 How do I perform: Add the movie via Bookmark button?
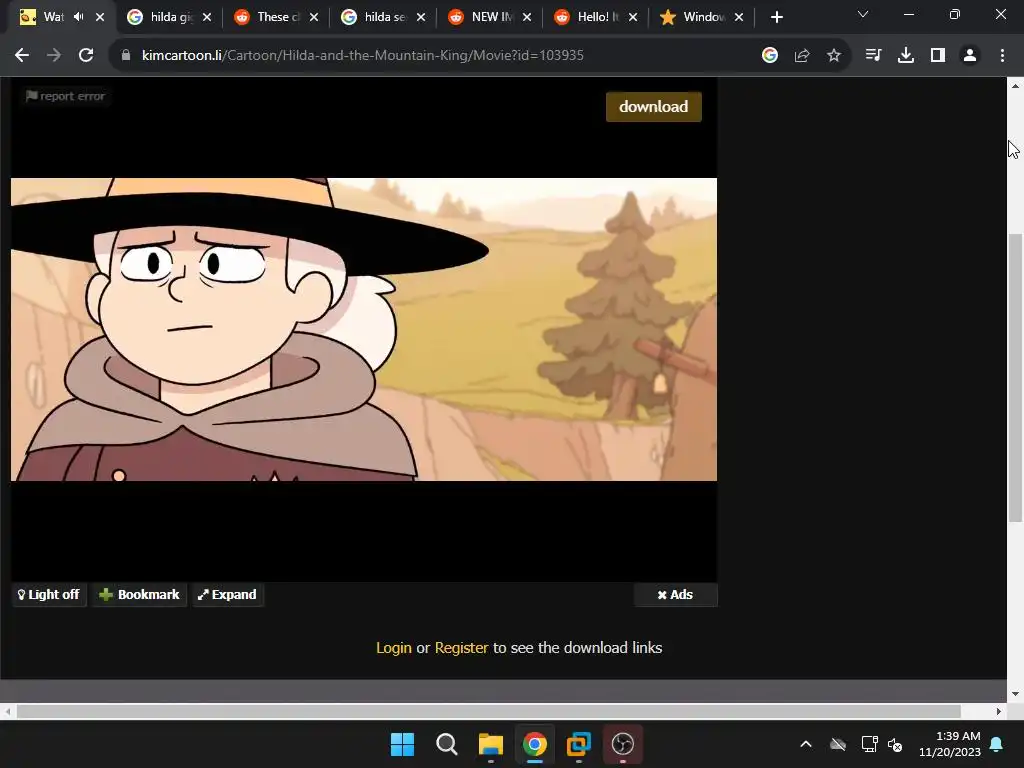(x=139, y=594)
